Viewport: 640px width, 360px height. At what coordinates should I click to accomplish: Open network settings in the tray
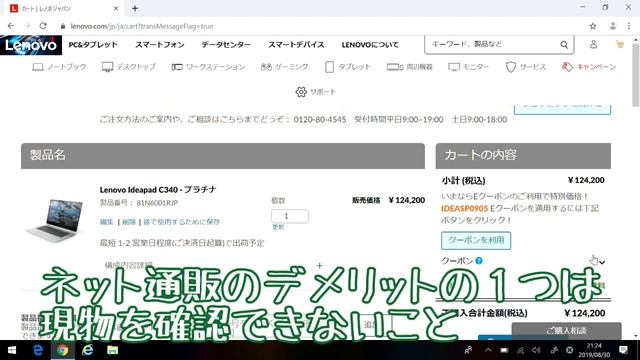520,350
